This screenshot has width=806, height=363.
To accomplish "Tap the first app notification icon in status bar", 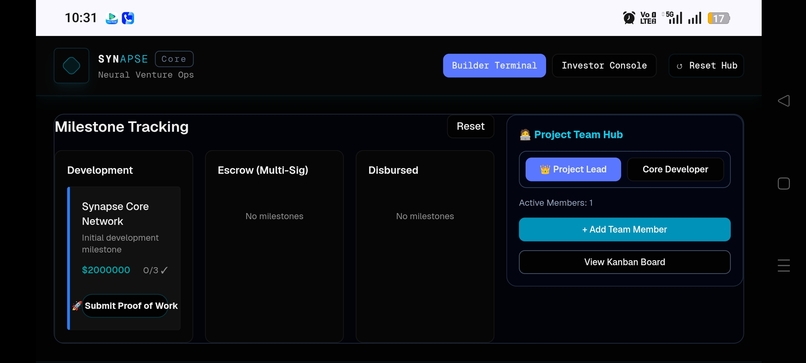I will (112, 19).
